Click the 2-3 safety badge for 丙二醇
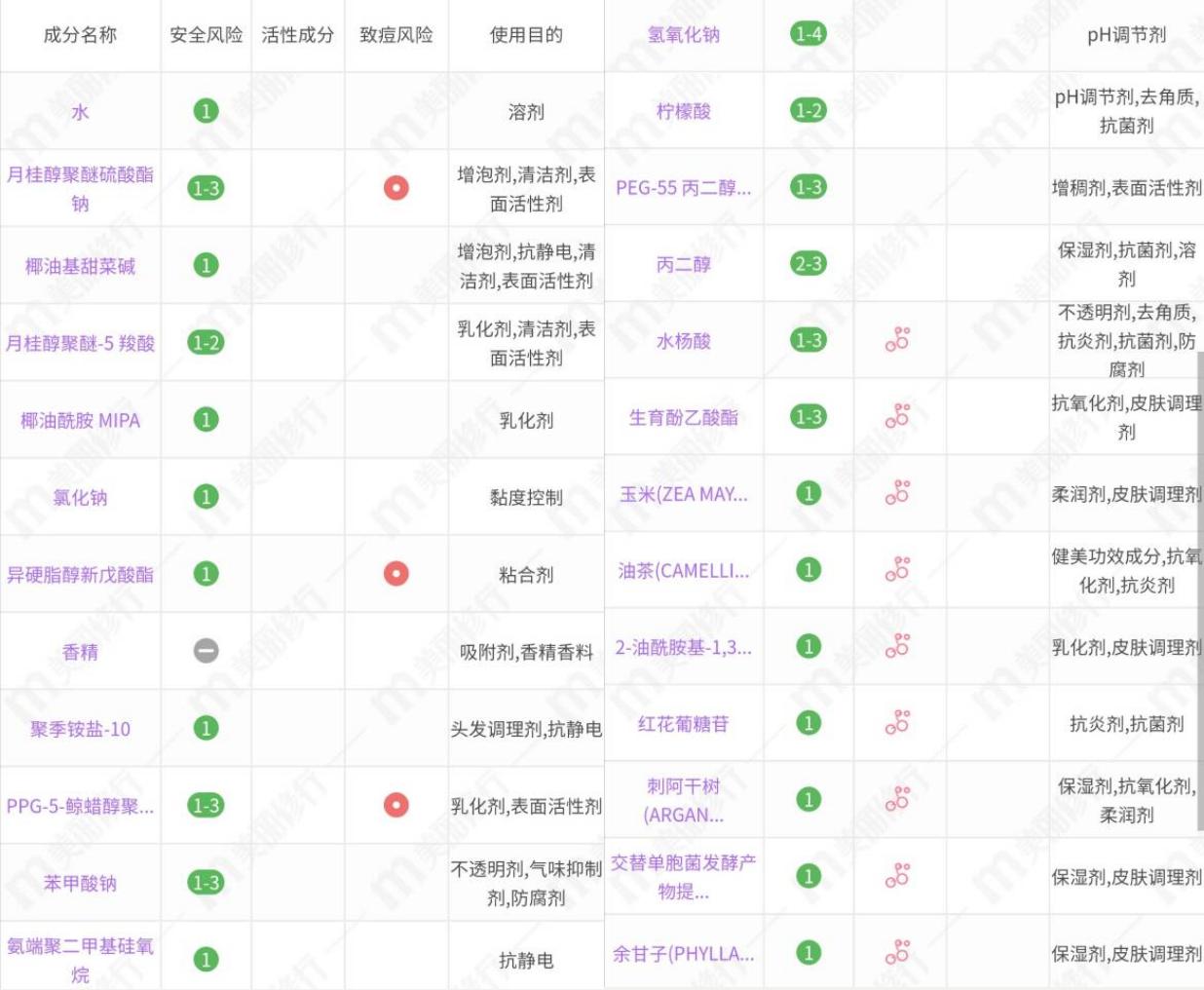 [x=807, y=264]
